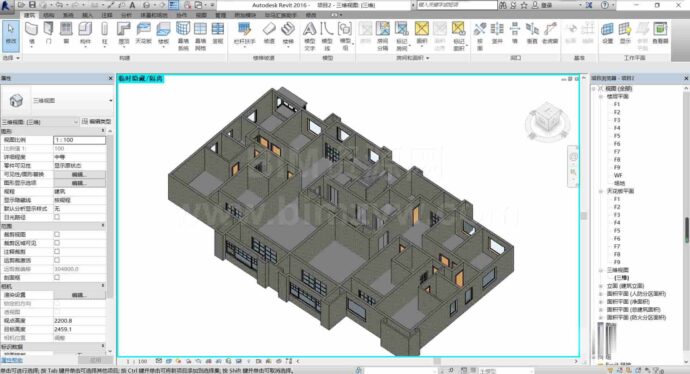Toggle the Sun Path (日光路径) checkbox
690x374 pixels.
[x=57, y=217]
